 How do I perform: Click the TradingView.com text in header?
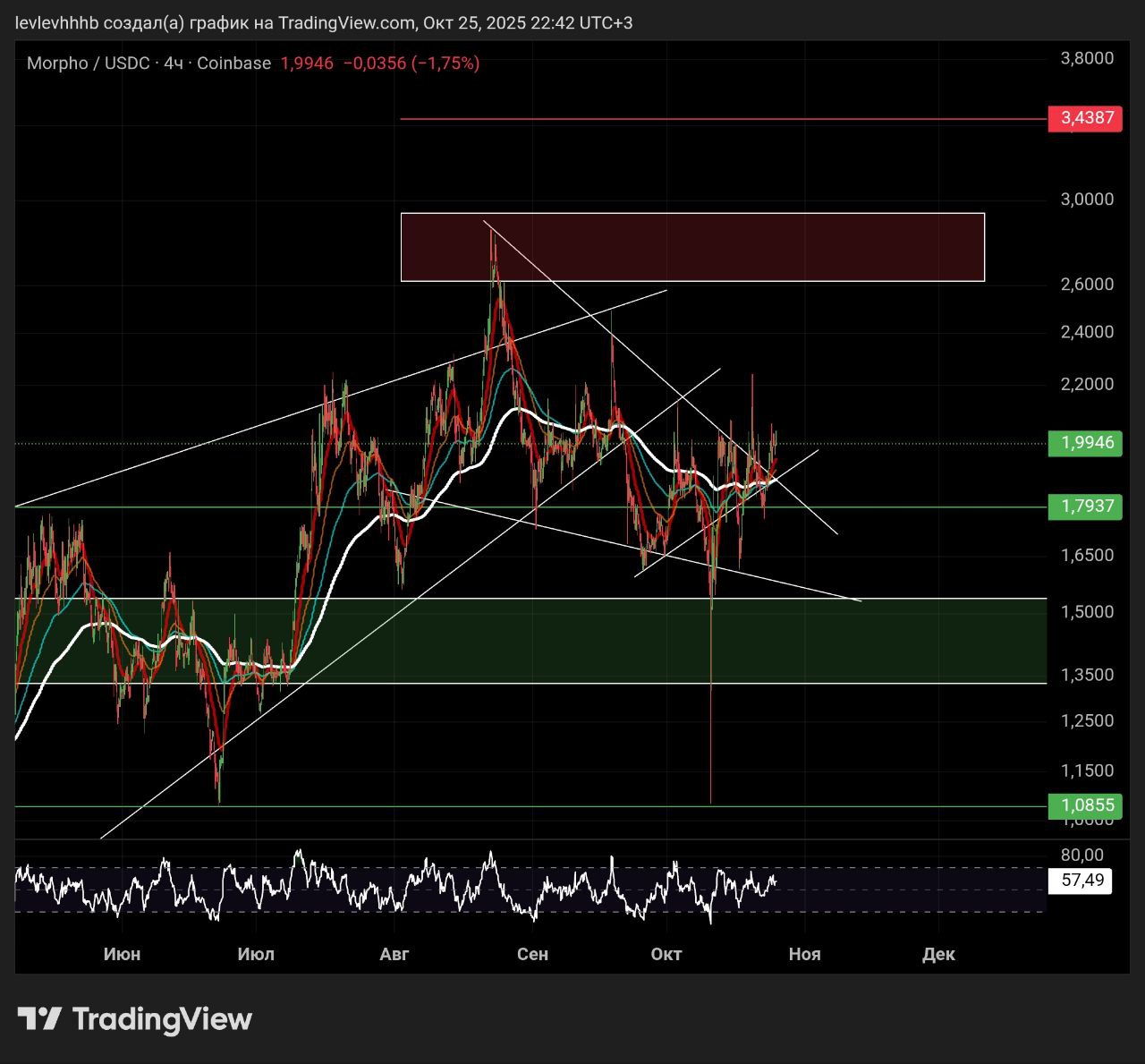click(347, 23)
